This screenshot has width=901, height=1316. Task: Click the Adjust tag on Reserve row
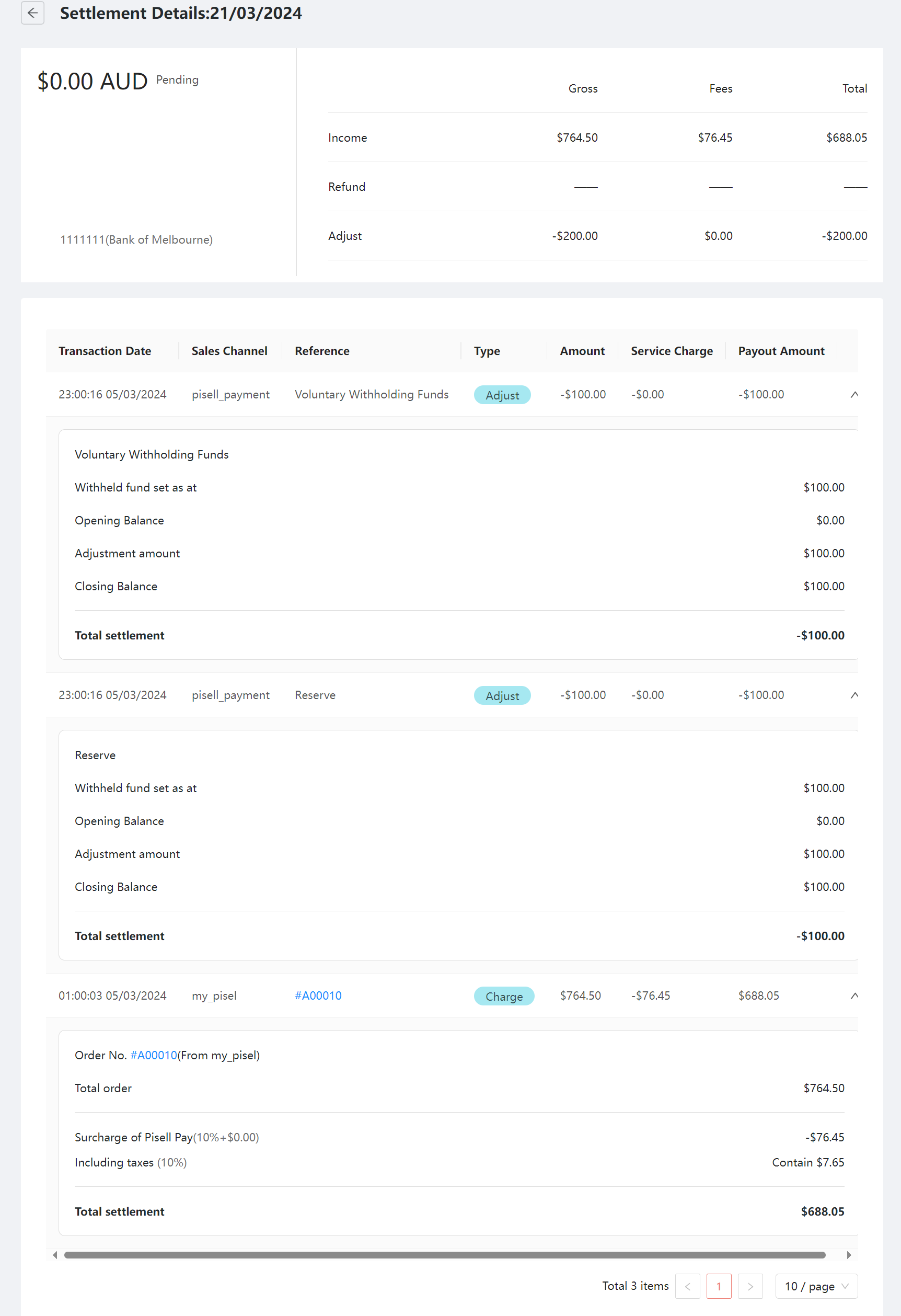pos(502,695)
